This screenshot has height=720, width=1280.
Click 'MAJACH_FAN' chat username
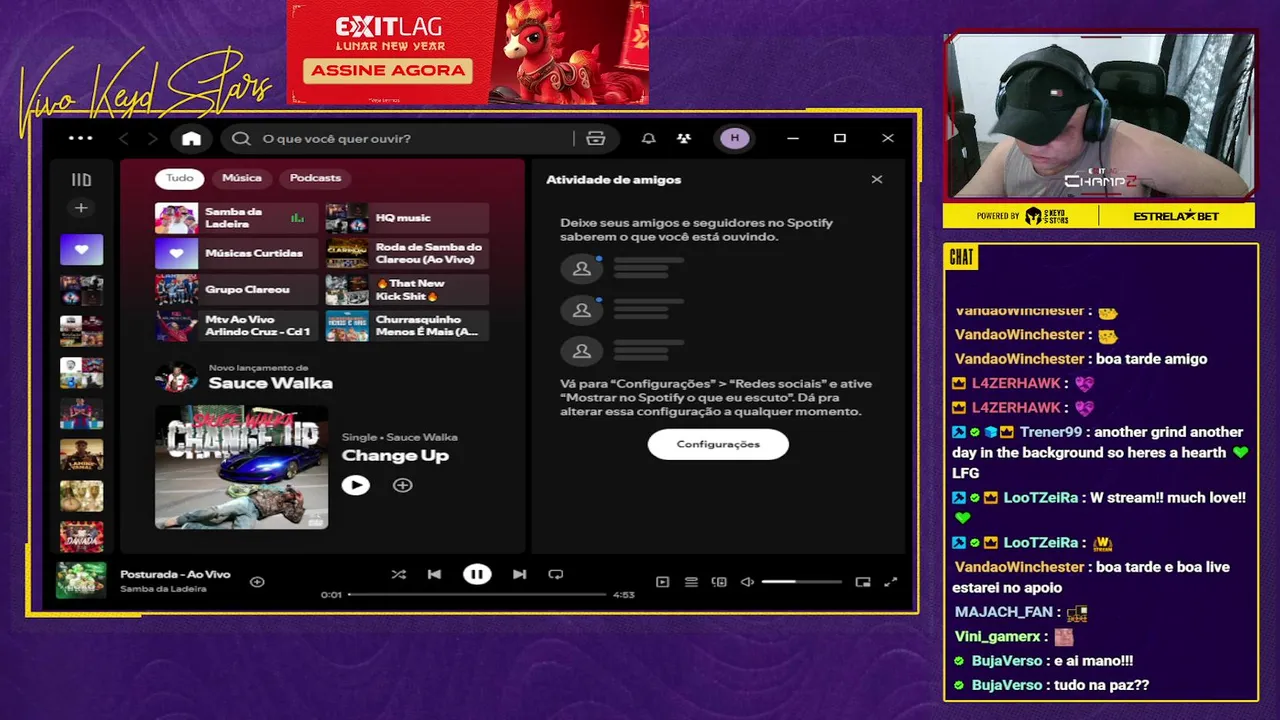1003,612
